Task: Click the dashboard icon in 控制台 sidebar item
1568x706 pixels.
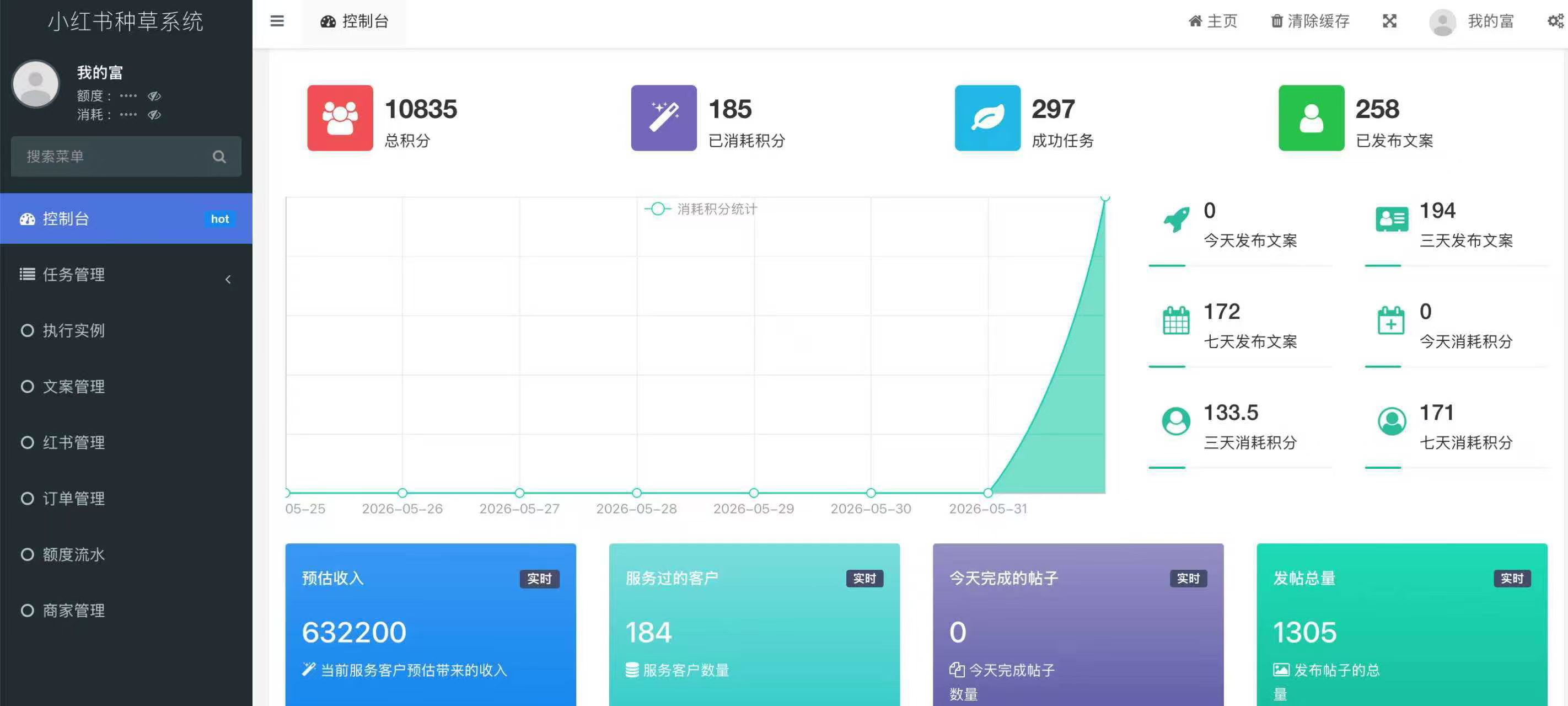Action: click(x=28, y=220)
